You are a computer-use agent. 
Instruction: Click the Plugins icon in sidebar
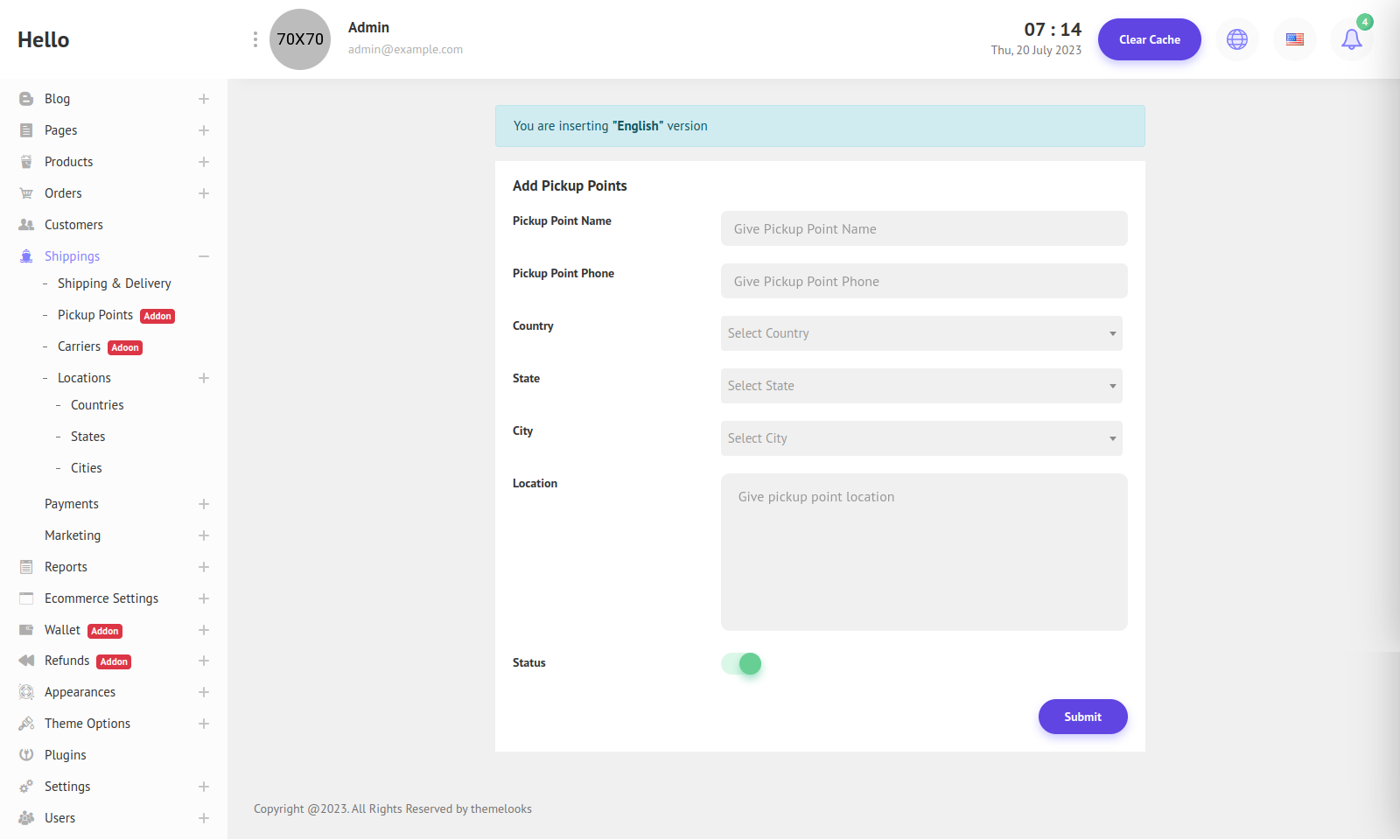26,755
